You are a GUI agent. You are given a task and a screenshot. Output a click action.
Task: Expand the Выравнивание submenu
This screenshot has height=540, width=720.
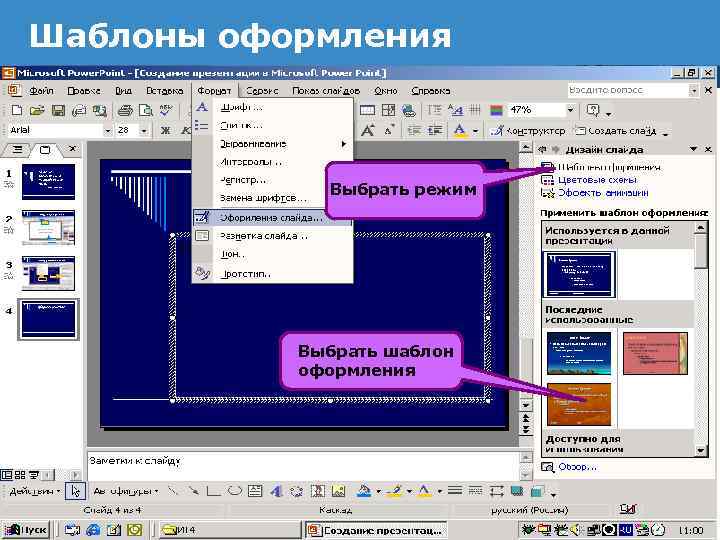(272, 144)
